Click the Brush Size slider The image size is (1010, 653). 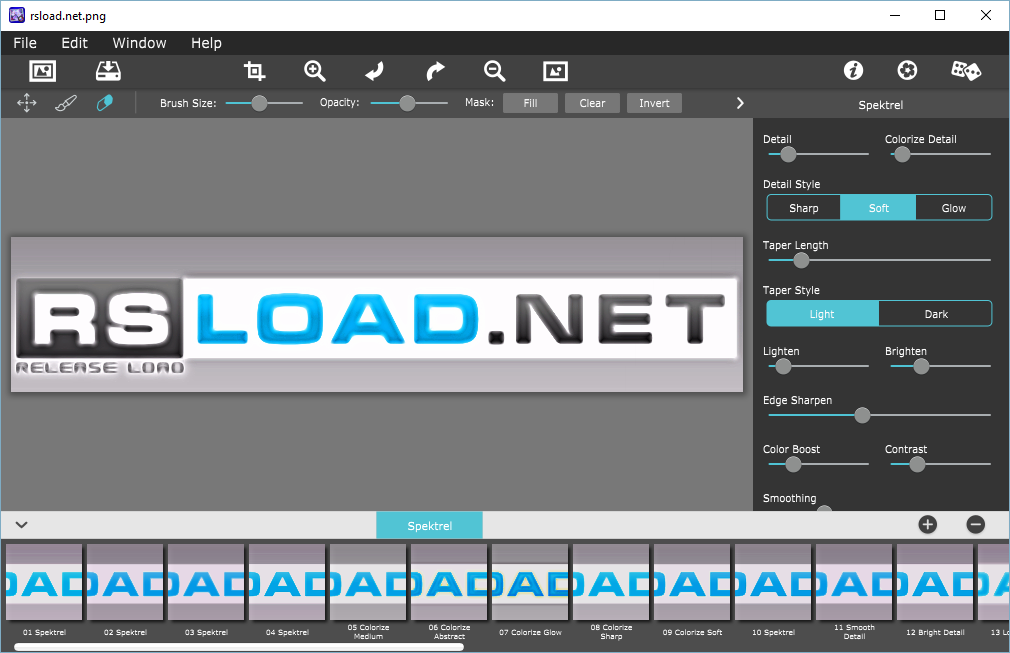tap(264, 103)
